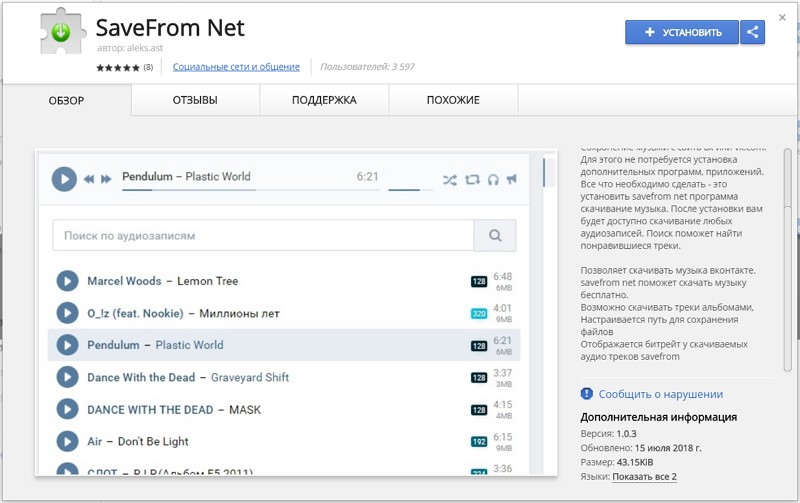Click the five-star rating
The width and height of the screenshot is (800, 503).
(x=118, y=67)
